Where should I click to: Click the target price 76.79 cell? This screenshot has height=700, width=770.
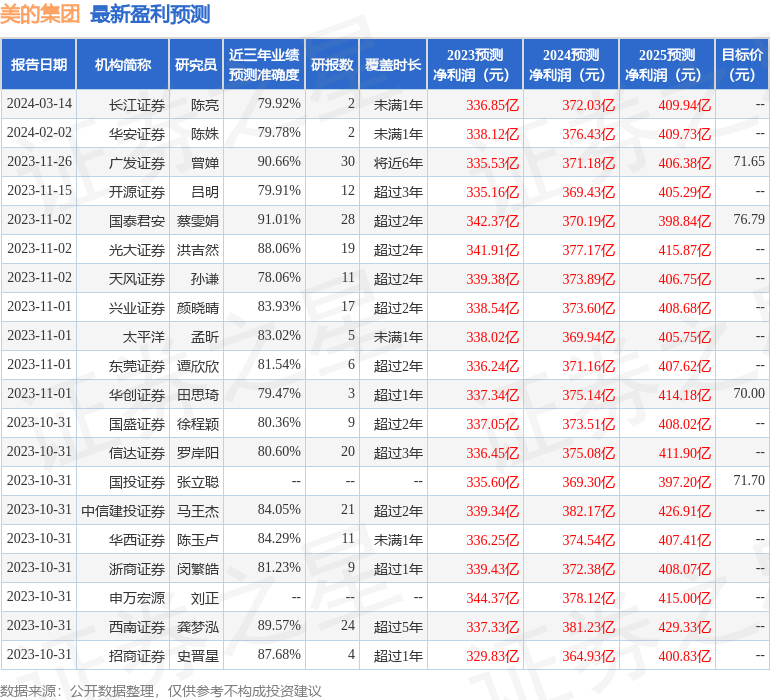click(748, 219)
